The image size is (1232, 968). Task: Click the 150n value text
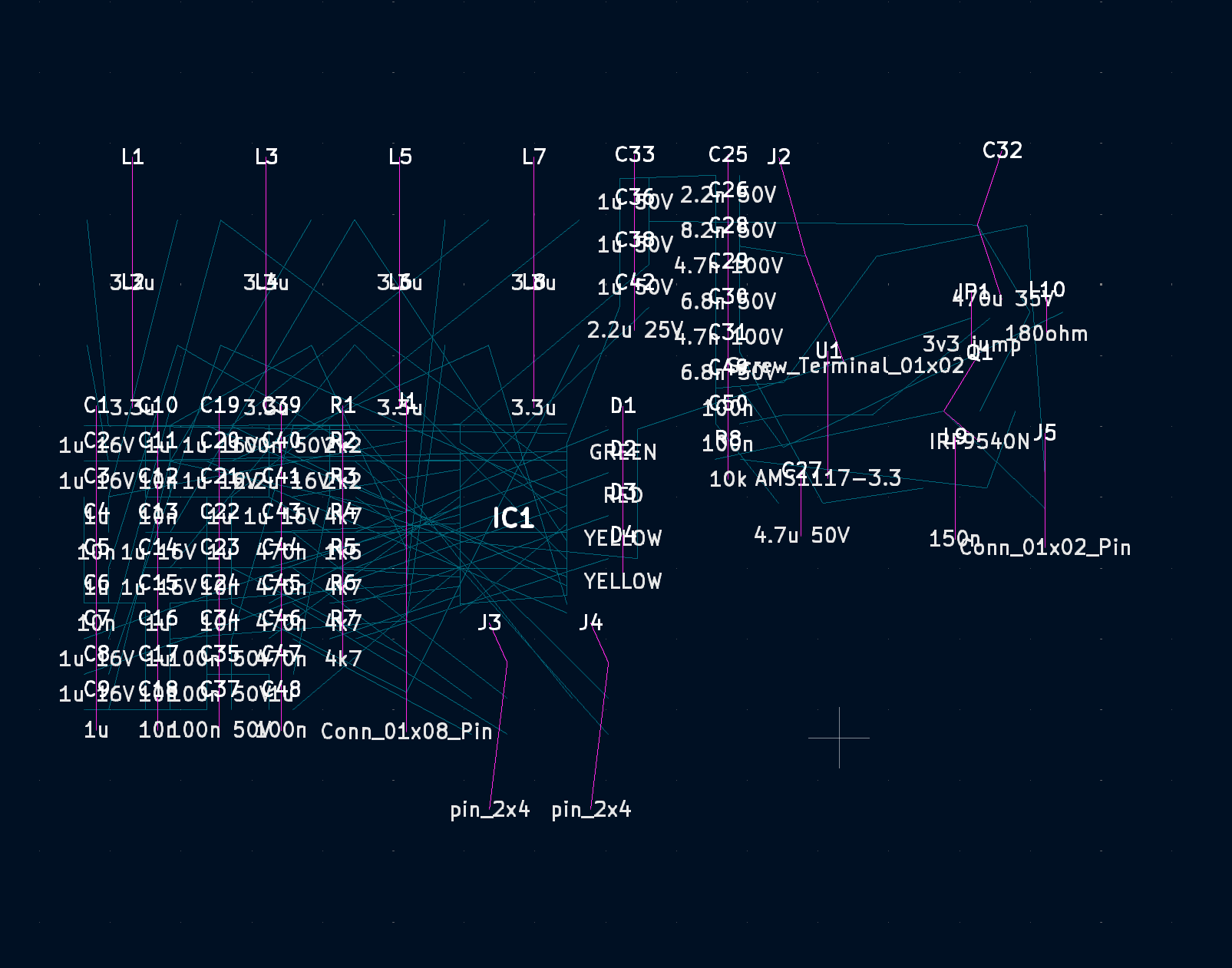point(955,539)
